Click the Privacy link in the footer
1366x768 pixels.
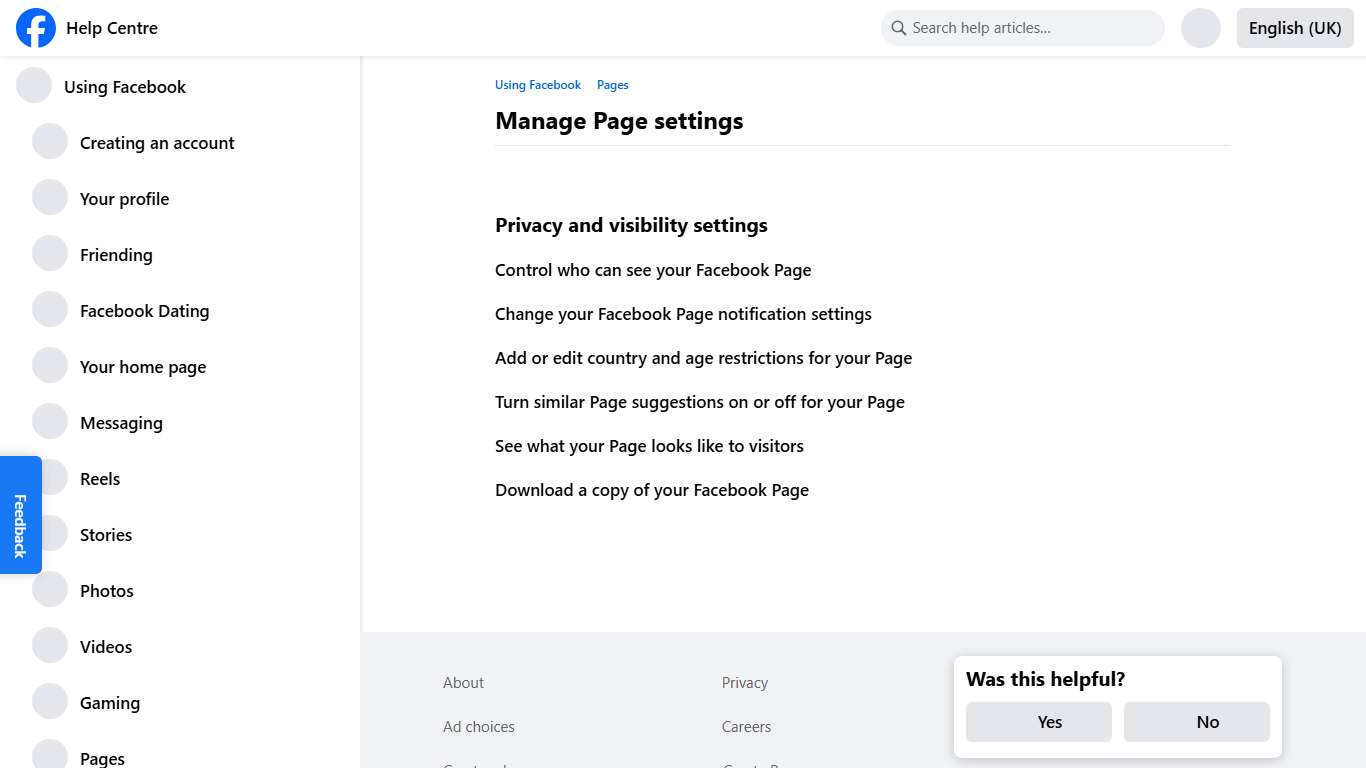(744, 682)
